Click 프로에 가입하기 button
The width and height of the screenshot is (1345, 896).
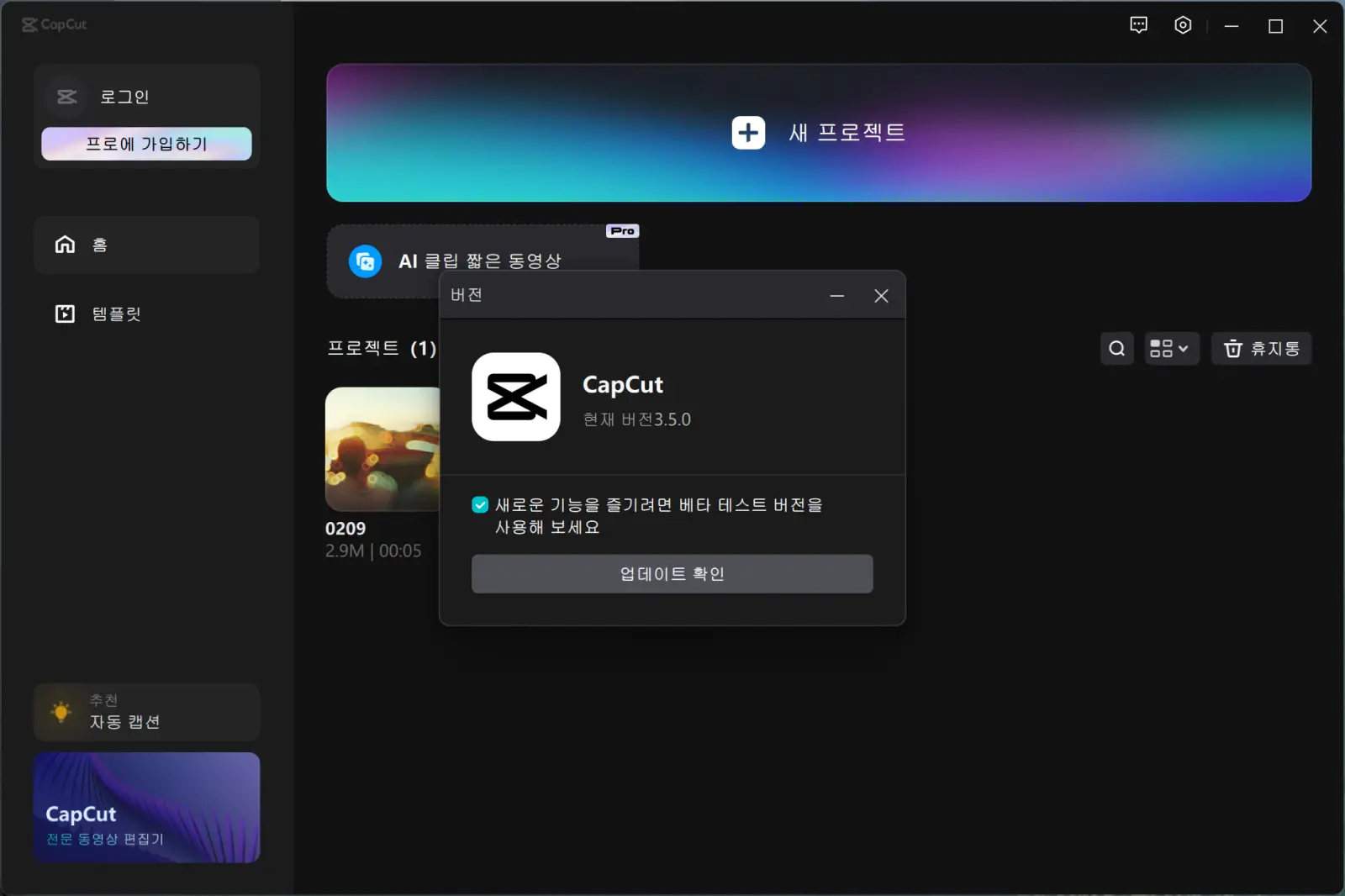click(x=146, y=144)
